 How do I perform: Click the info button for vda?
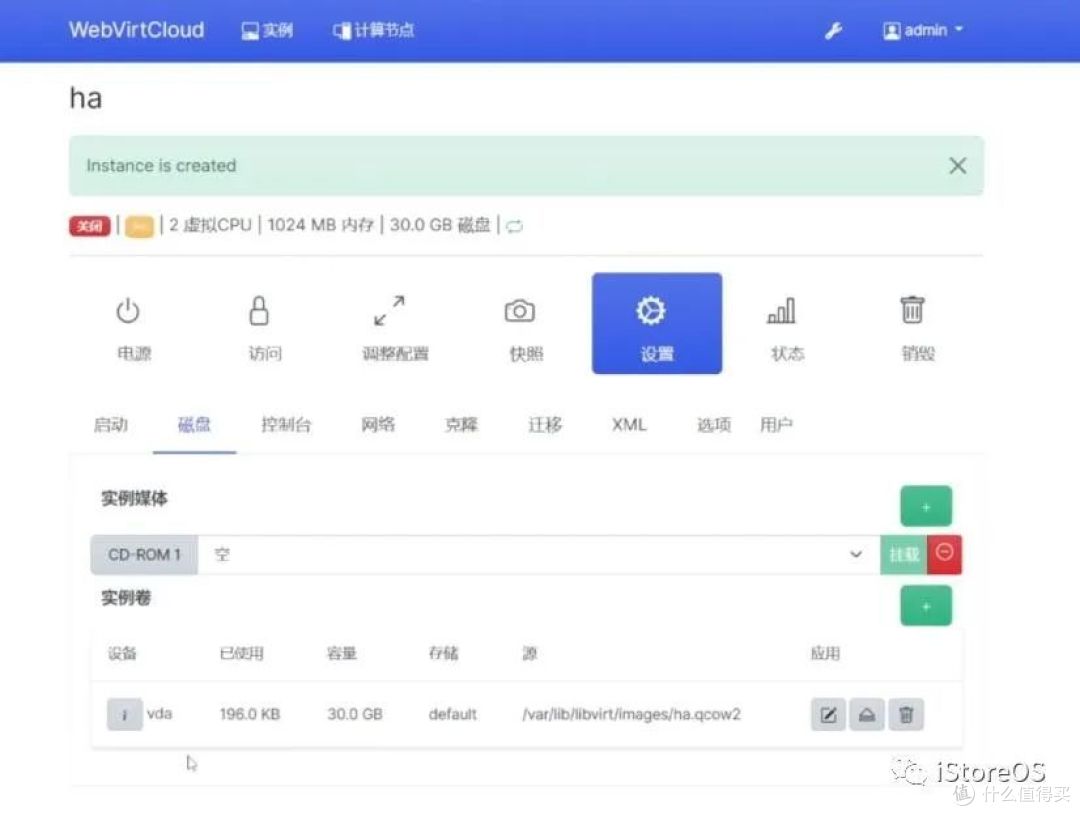(x=125, y=715)
